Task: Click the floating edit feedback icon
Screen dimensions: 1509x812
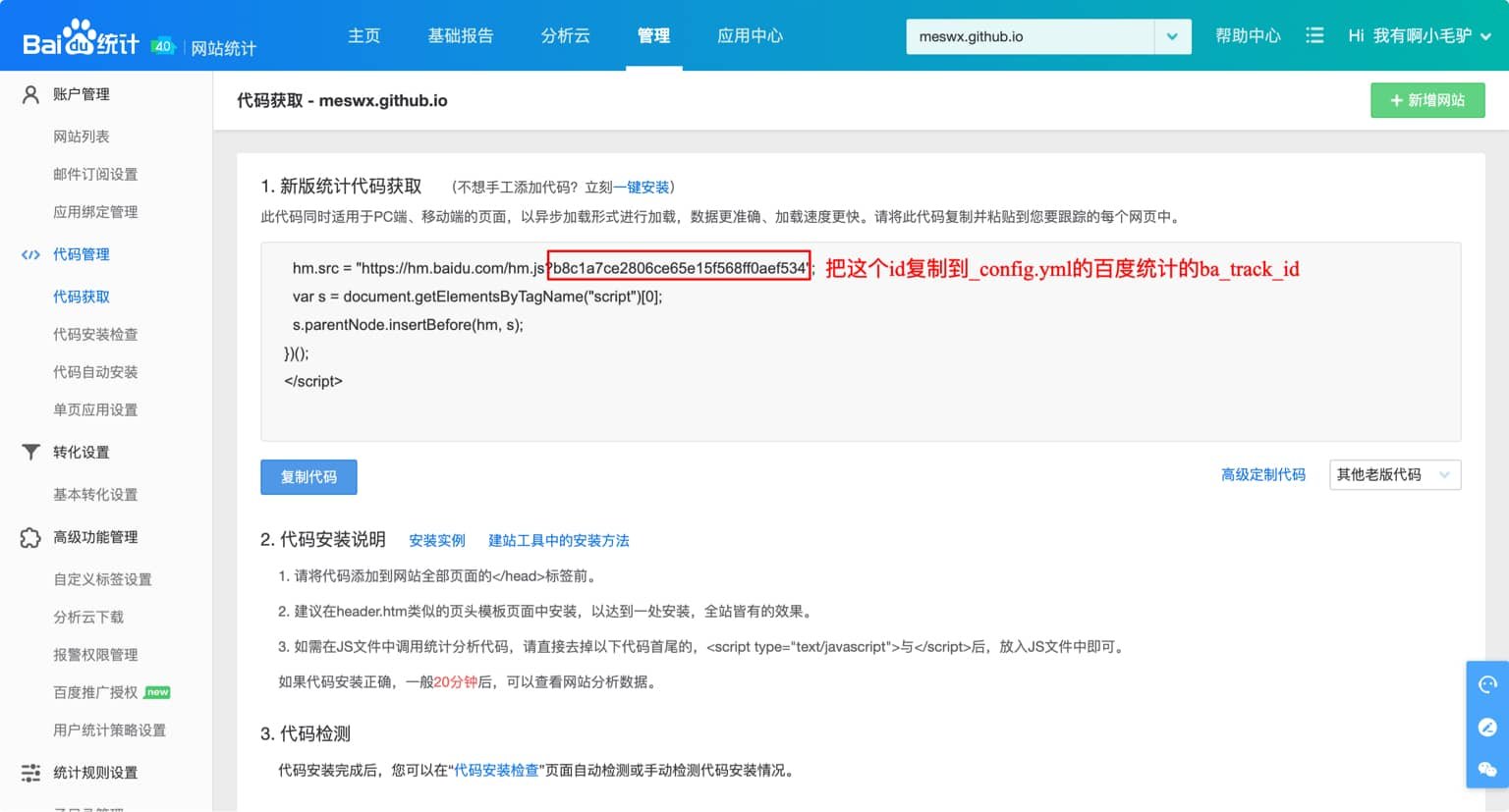Action: click(x=1487, y=727)
